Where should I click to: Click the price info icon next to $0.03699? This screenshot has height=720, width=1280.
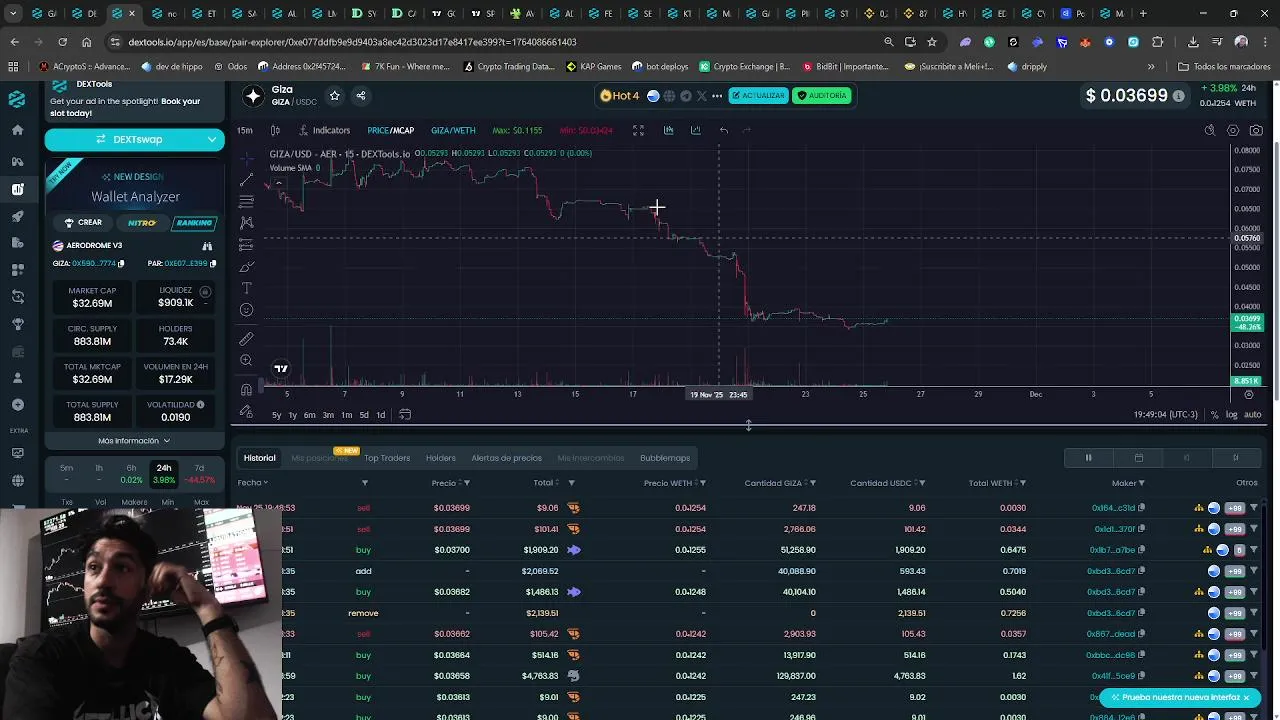coord(1178,96)
